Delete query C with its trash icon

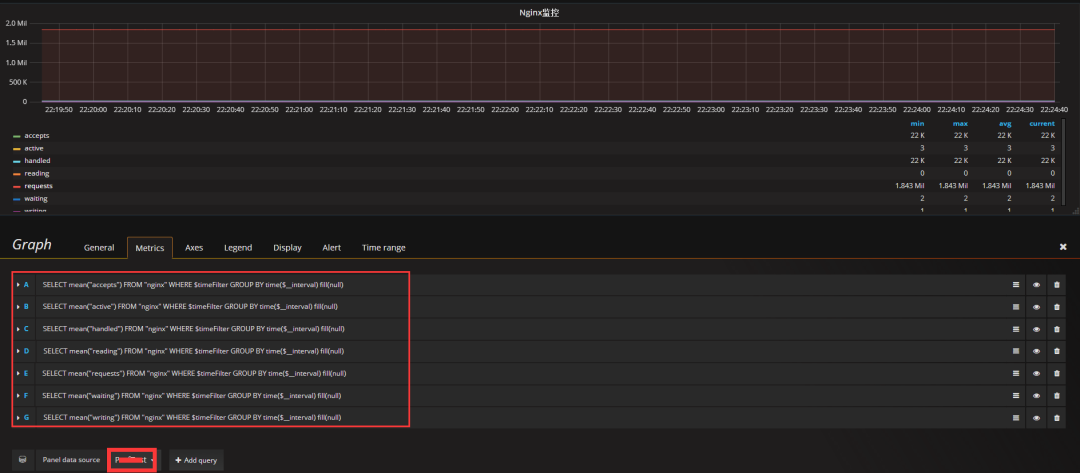coord(1057,329)
